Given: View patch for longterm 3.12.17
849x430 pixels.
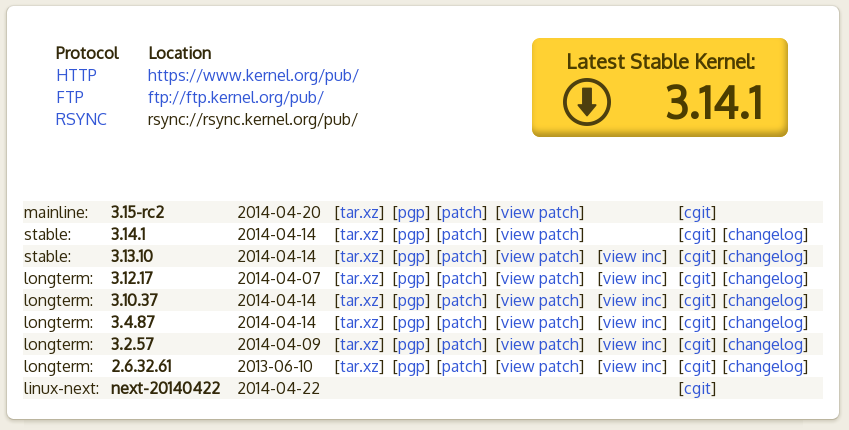Looking at the screenshot, I should [539, 278].
